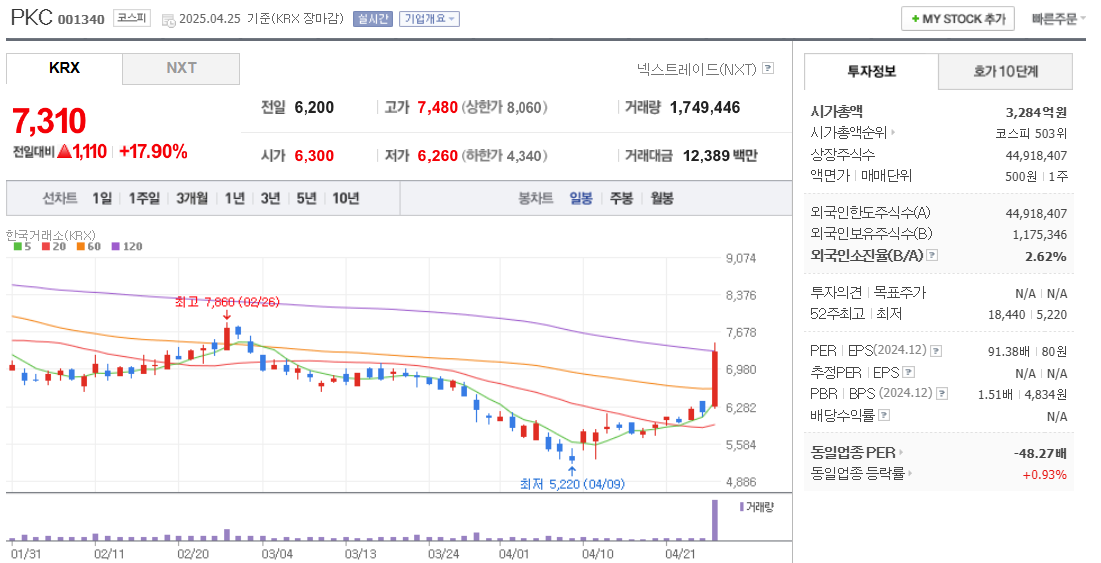
Task: Click the purple 120-day moving average legend
Action: pos(126,246)
